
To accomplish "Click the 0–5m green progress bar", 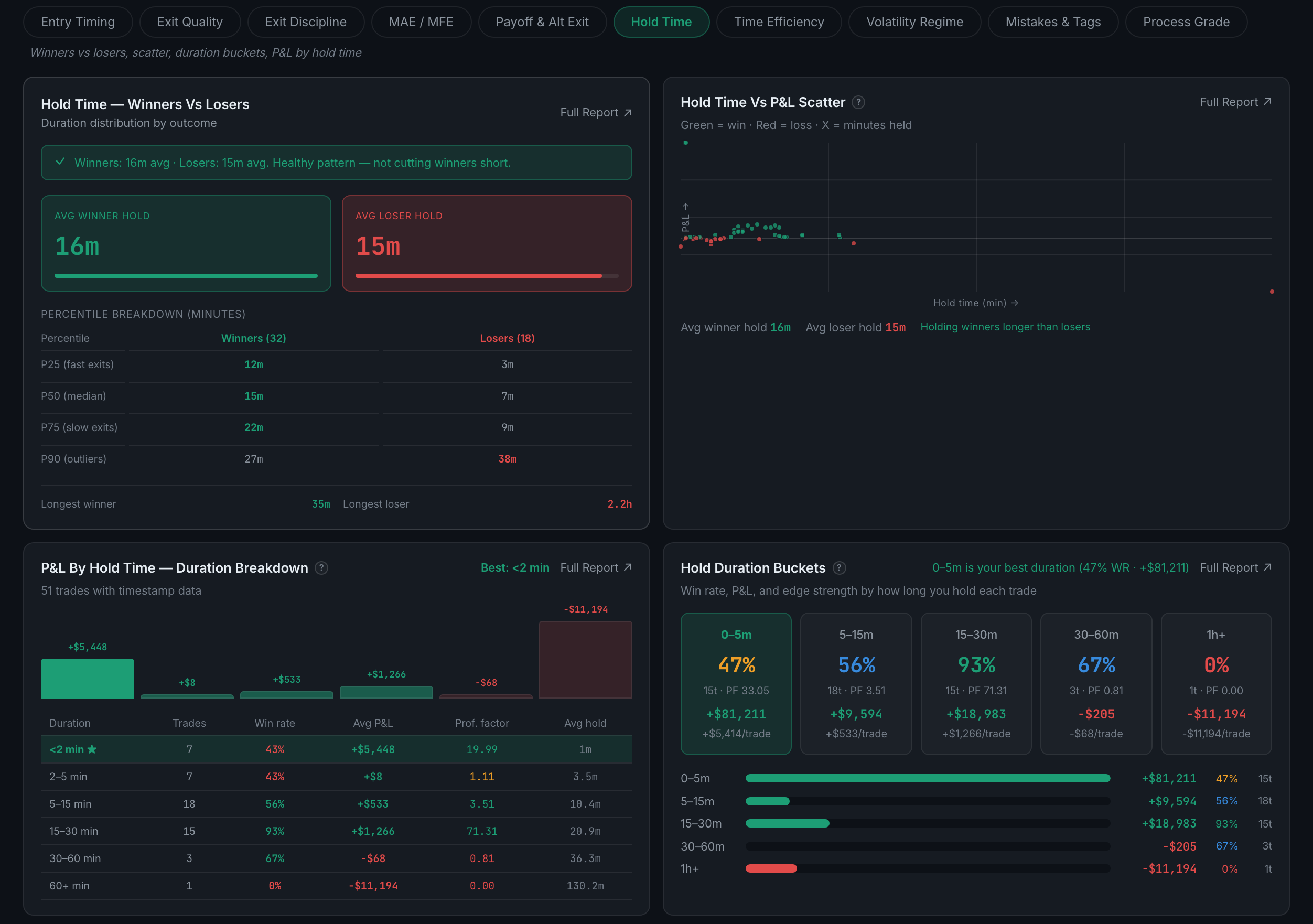I will (x=928, y=778).
